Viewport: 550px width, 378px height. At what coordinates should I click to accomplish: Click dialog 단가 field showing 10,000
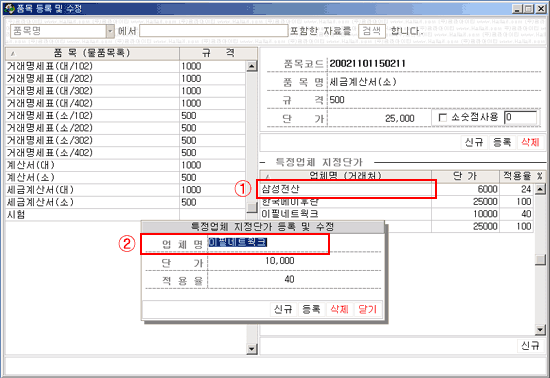[294, 261]
